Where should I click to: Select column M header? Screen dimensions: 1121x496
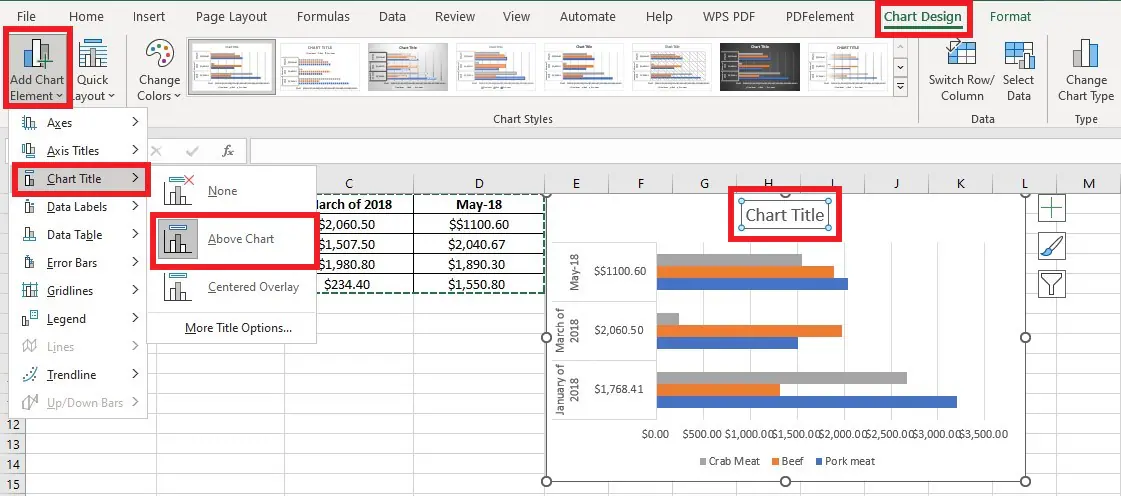pos(1089,184)
